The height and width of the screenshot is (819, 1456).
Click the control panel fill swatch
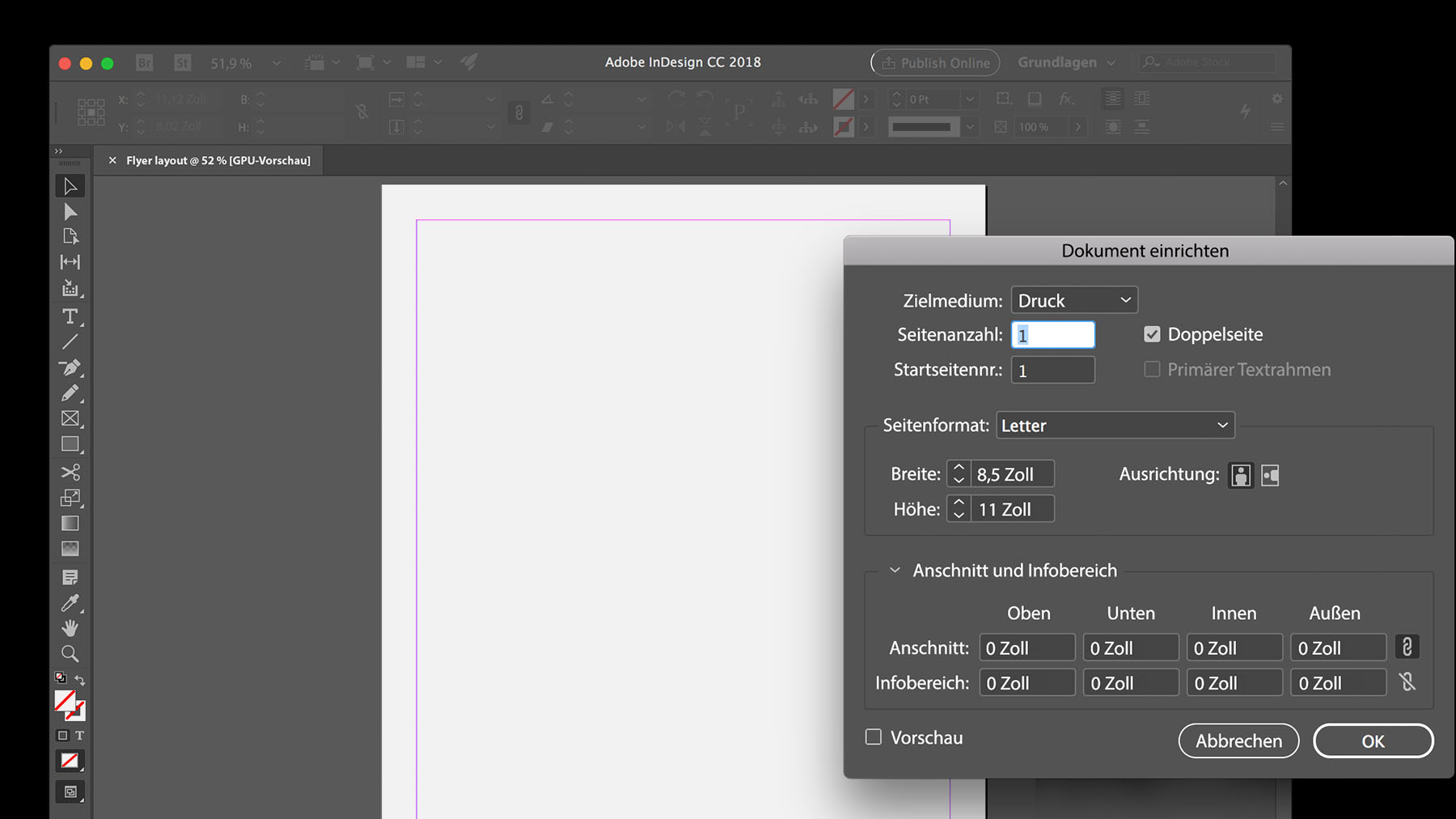pyautogui.click(x=844, y=99)
